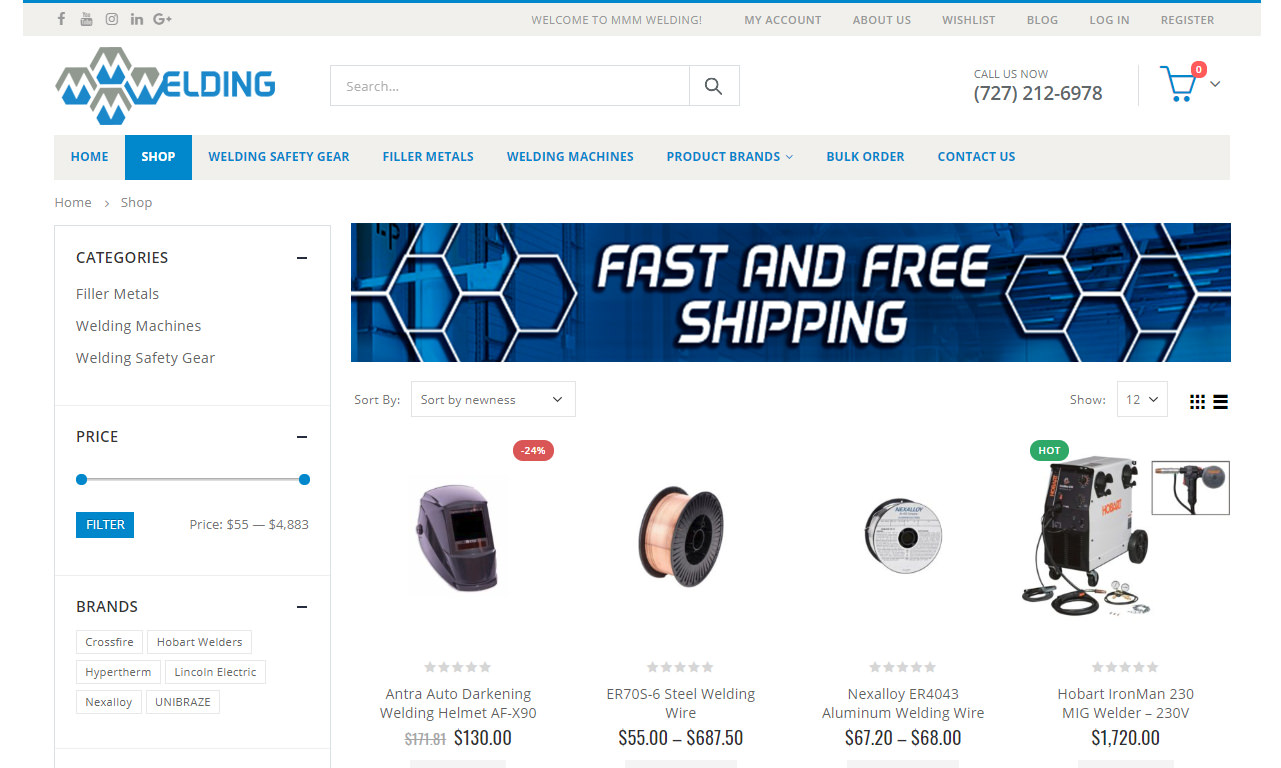Click the blue Filter button

(x=105, y=525)
